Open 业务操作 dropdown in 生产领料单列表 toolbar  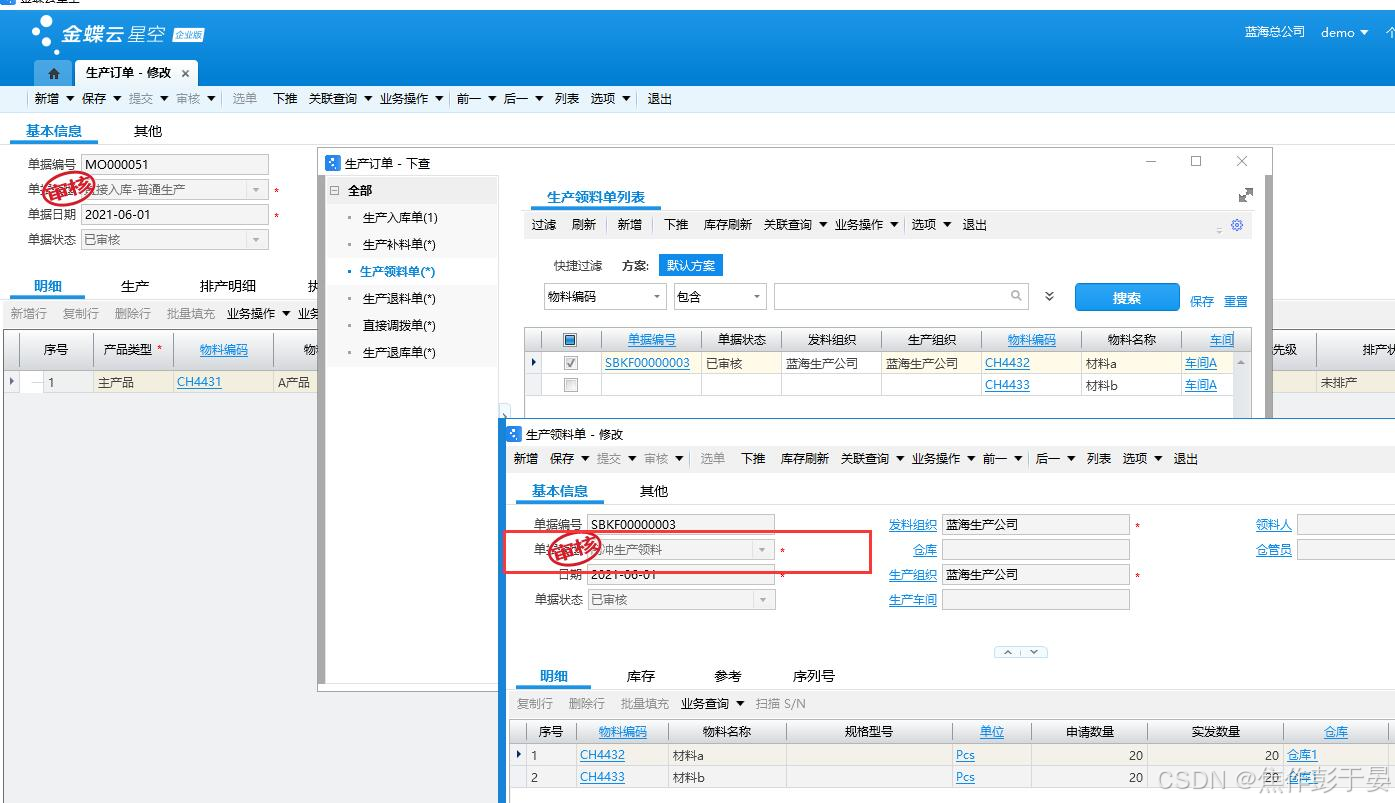(x=894, y=225)
